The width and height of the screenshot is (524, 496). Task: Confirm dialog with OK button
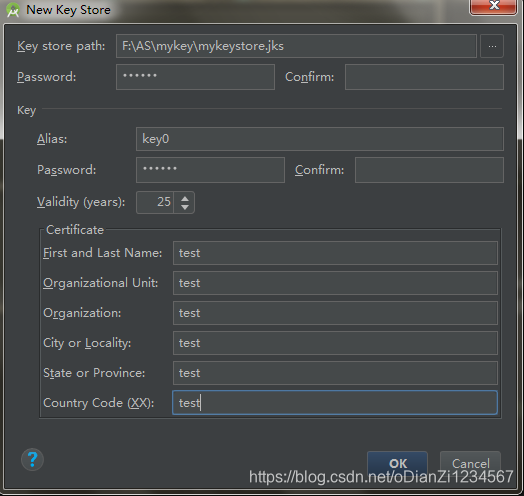pyautogui.click(x=397, y=463)
